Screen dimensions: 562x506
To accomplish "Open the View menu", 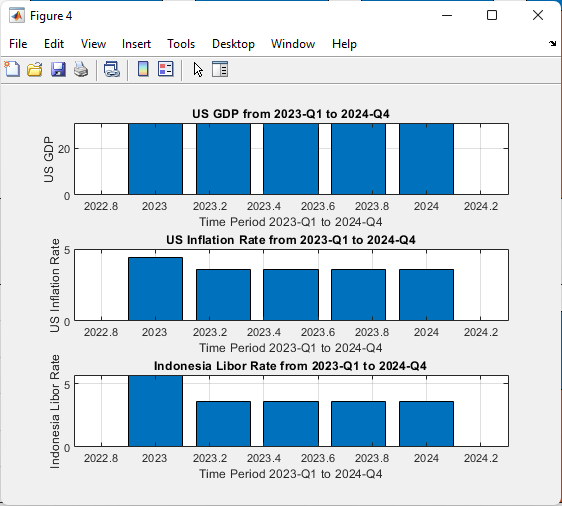I will click(93, 44).
